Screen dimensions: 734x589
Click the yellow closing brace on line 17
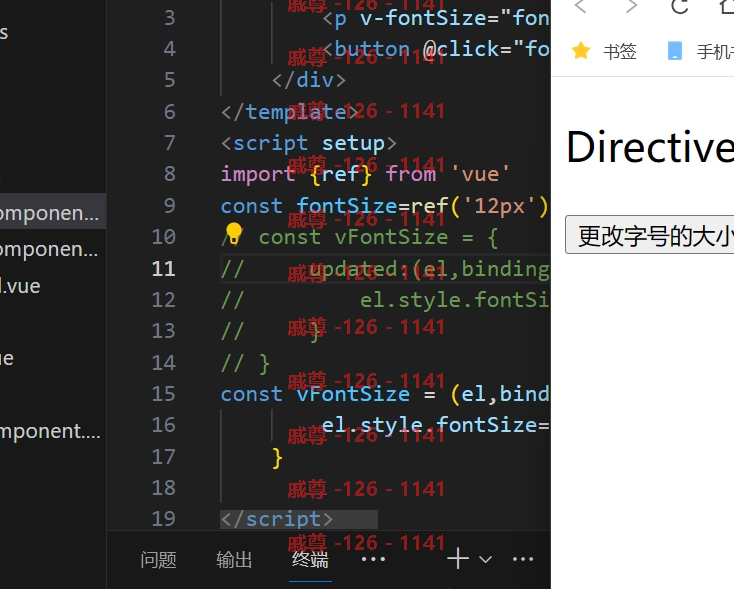point(277,457)
